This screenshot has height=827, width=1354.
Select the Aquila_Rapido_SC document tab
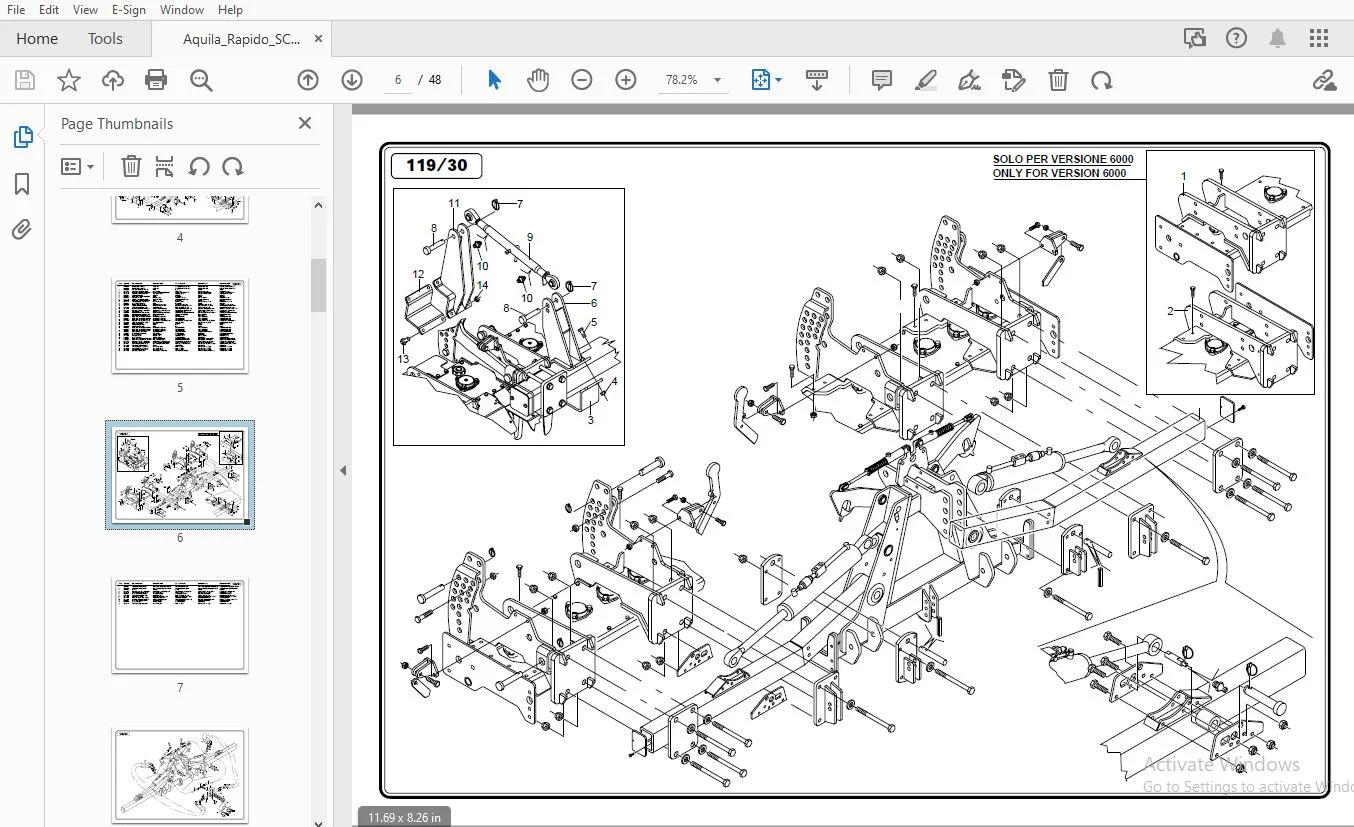click(x=241, y=39)
